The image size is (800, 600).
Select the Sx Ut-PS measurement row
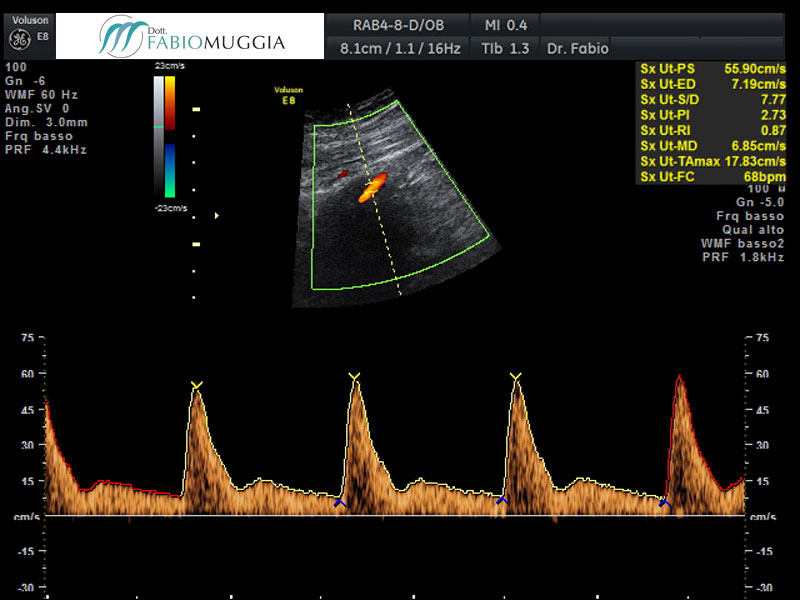pos(712,69)
